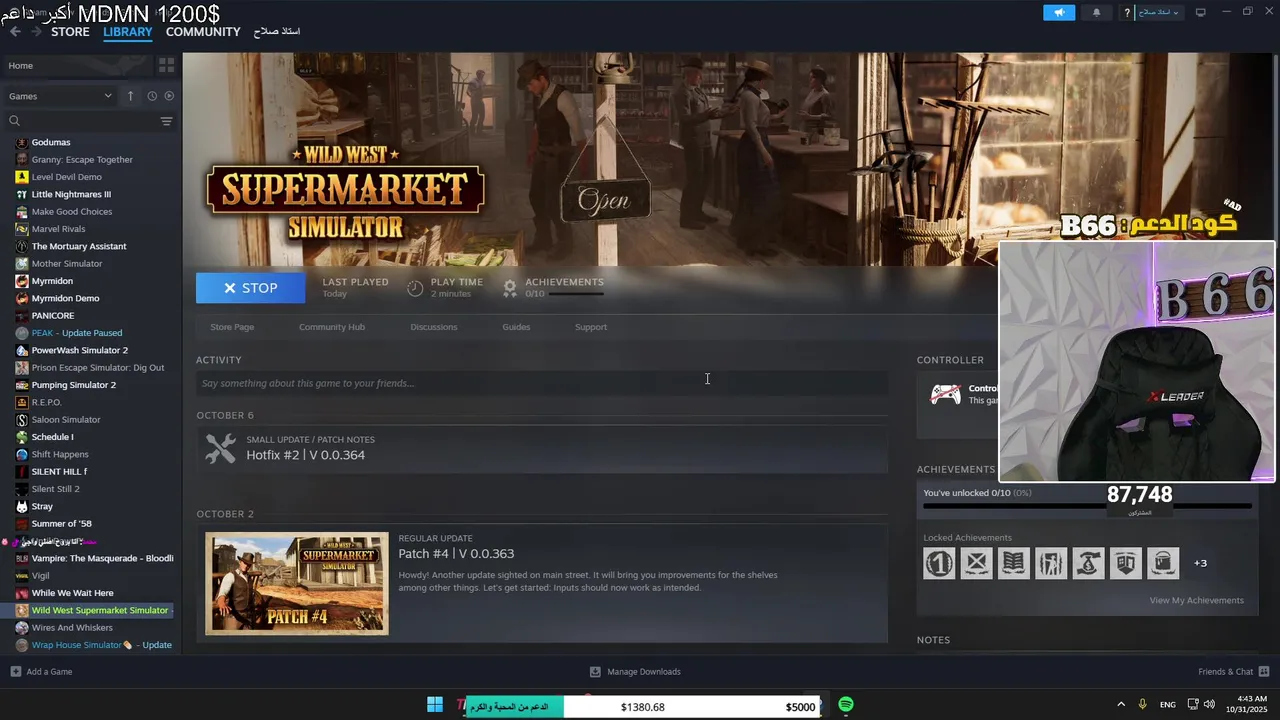Switch library to grid collections view
The height and width of the screenshot is (720, 1280).
(166, 65)
